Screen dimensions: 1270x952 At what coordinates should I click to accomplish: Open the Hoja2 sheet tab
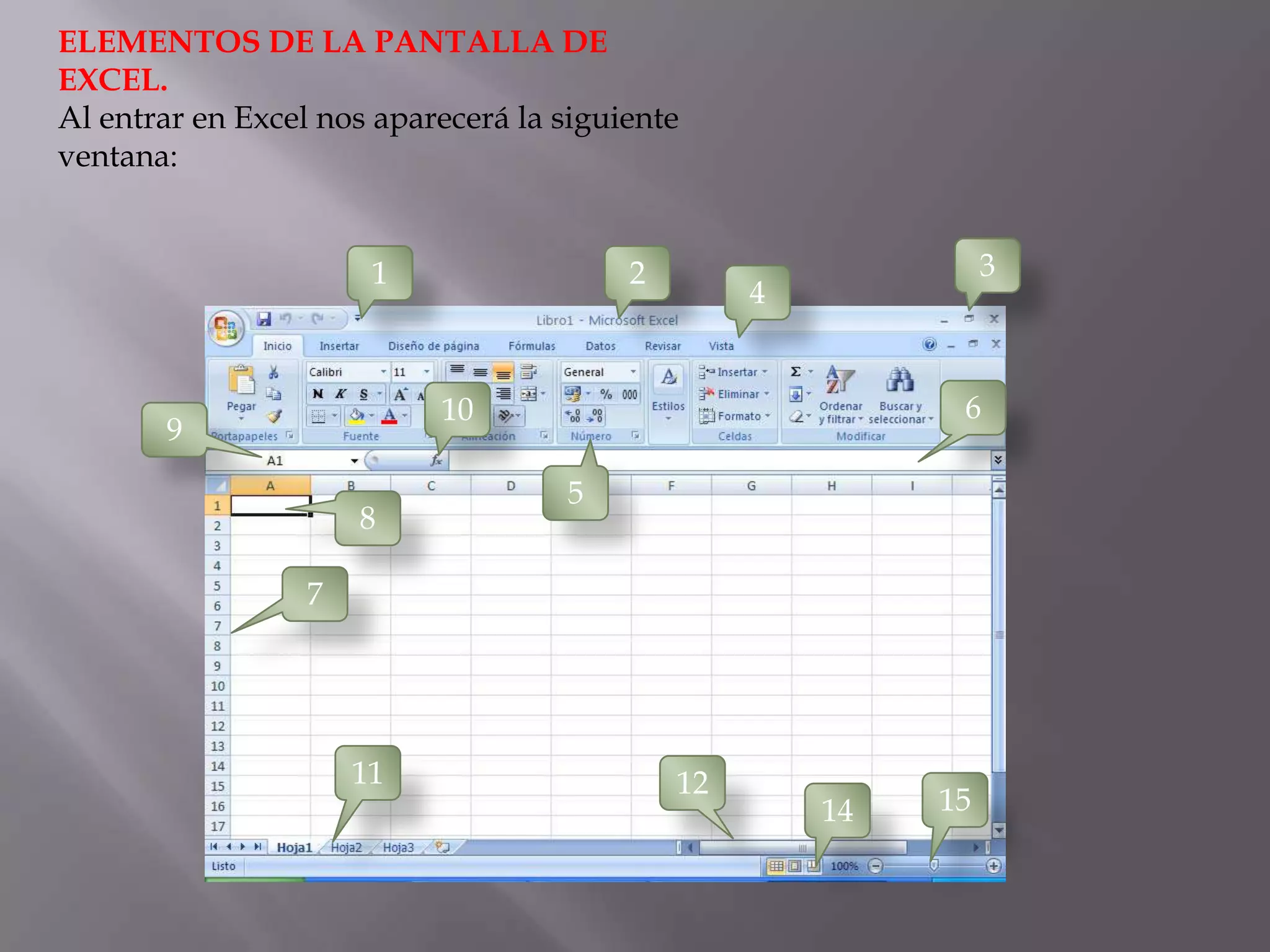point(346,847)
